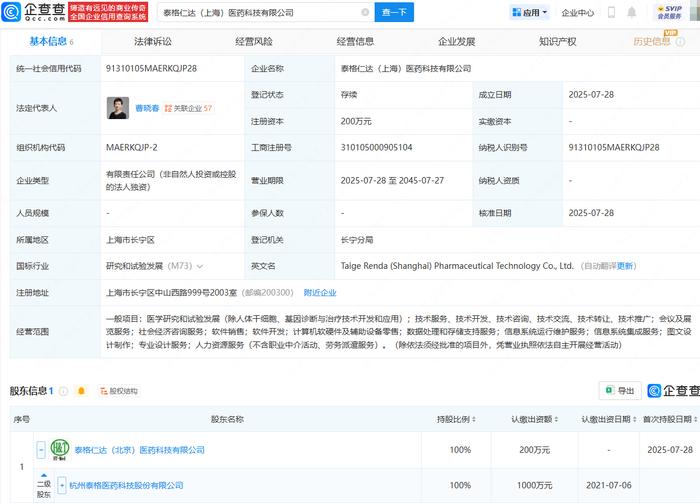Select registration number 310105000905104

coord(376,148)
